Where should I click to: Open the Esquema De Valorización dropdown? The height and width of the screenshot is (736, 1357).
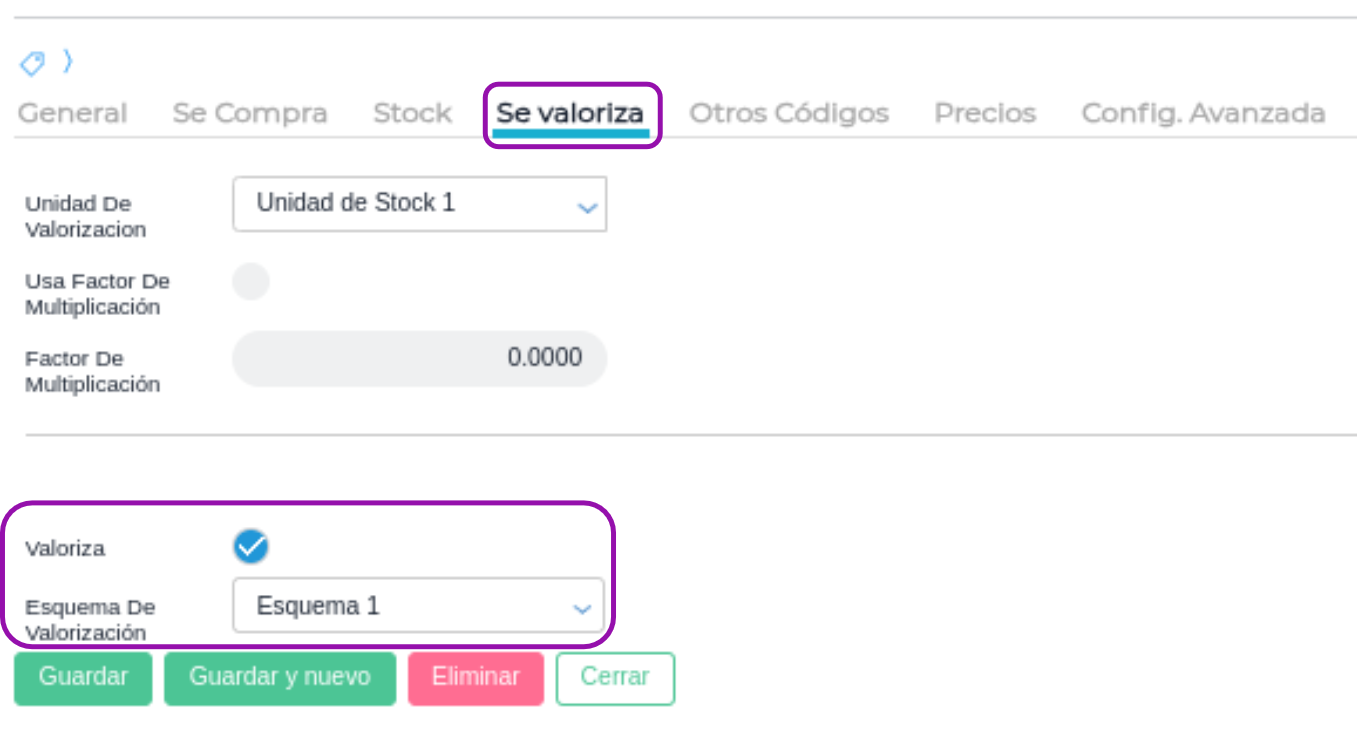tap(419, 606)
